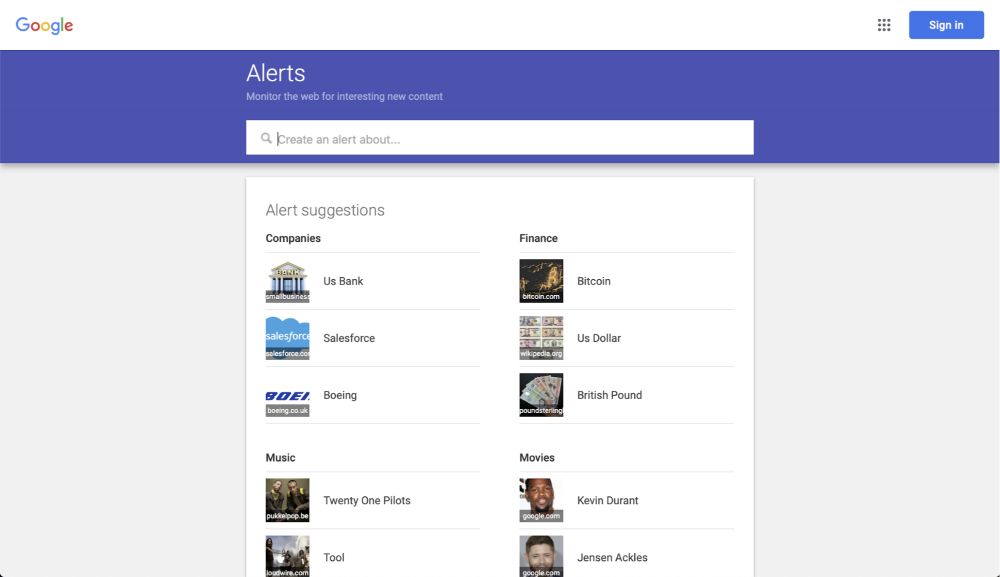This screenshot has height=577, width=1000.
Task: Click the search magnifier icon in alert box
Action: 266,138
